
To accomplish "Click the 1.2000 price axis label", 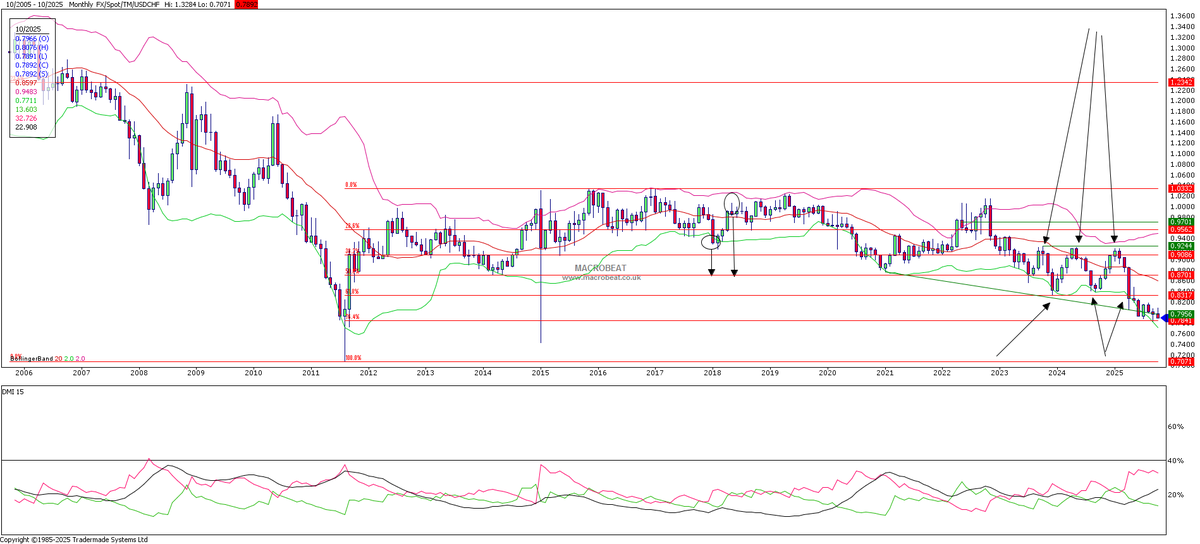I will pyautogui.click(x=1181, y=100).
